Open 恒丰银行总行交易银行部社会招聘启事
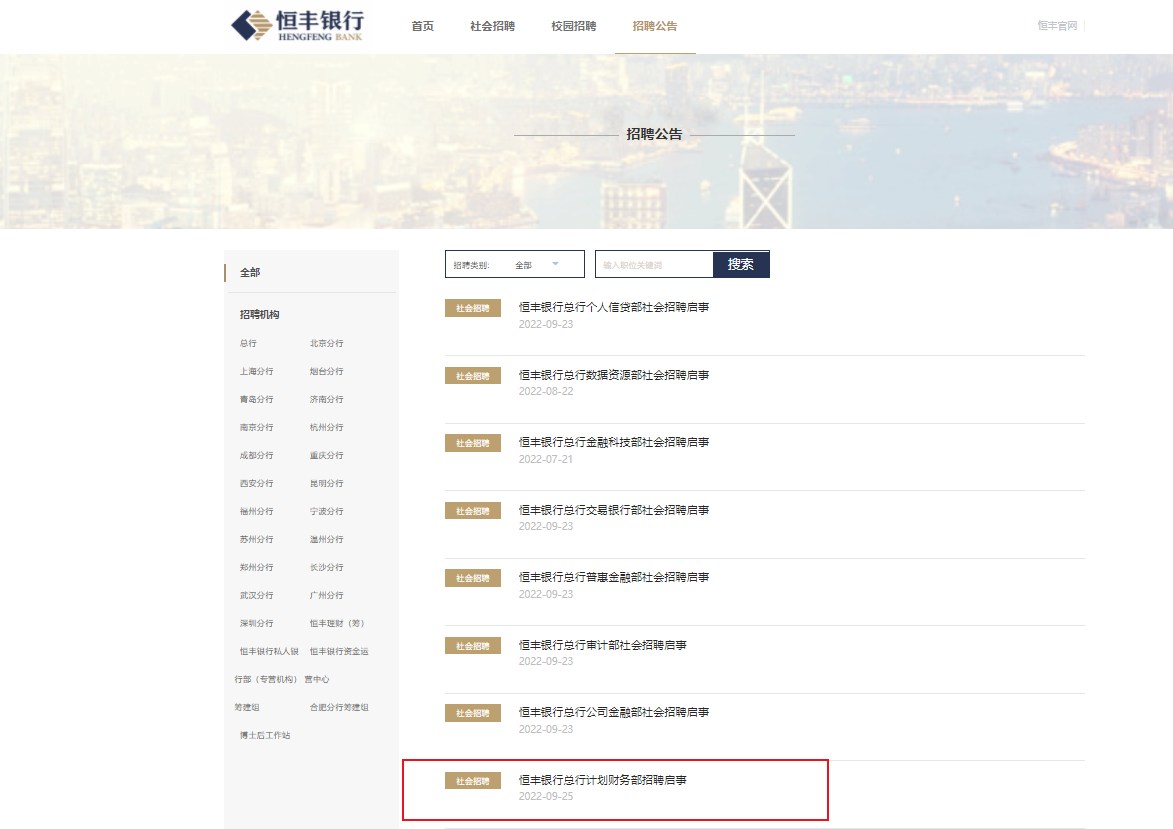The image size is (1173, 829). click(x=613, y=510)
